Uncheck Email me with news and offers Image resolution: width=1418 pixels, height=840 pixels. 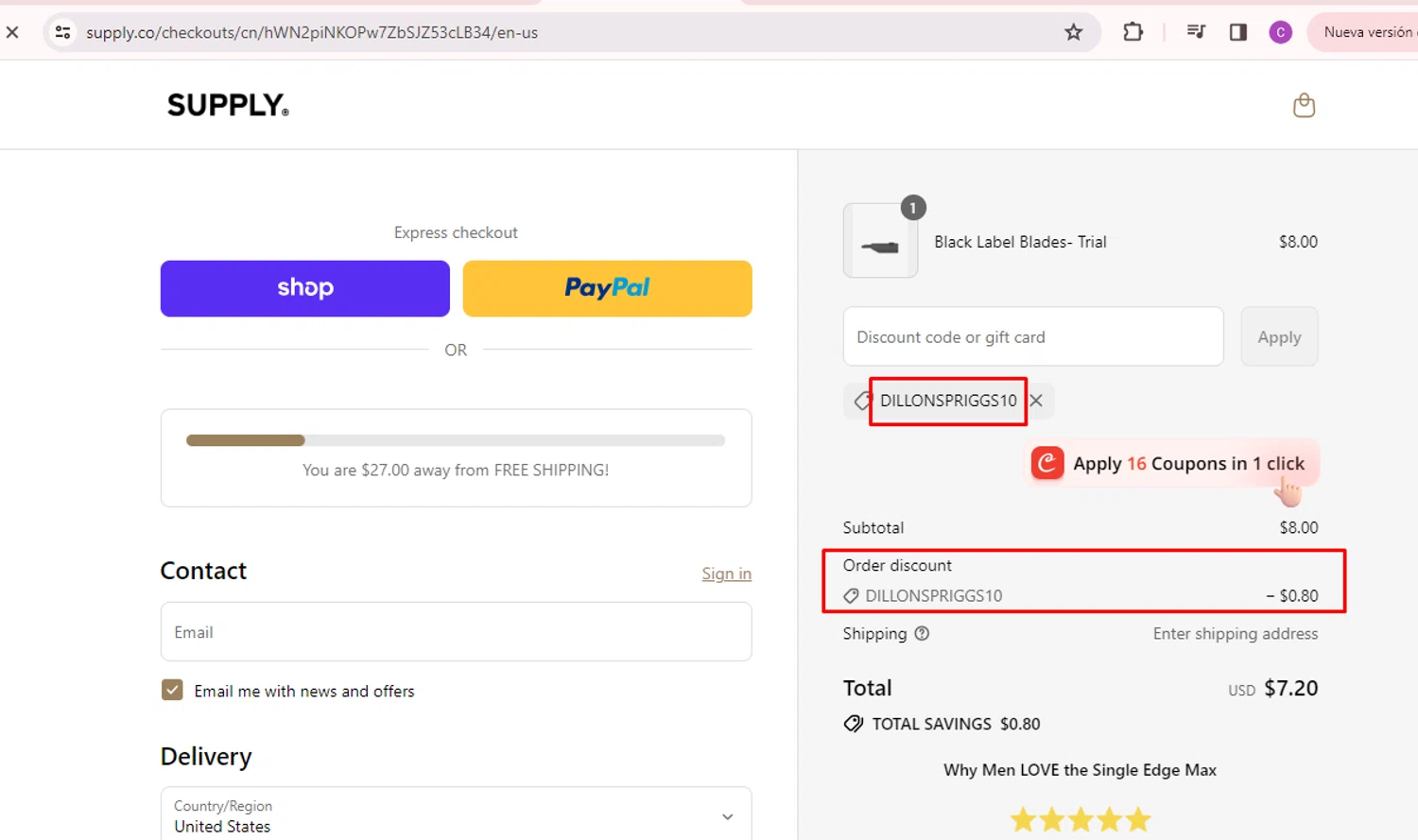(172, 691)
